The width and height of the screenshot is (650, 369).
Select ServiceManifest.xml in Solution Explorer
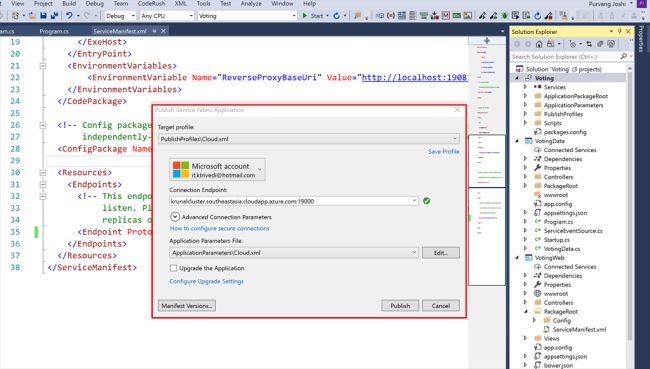(579, 329)
